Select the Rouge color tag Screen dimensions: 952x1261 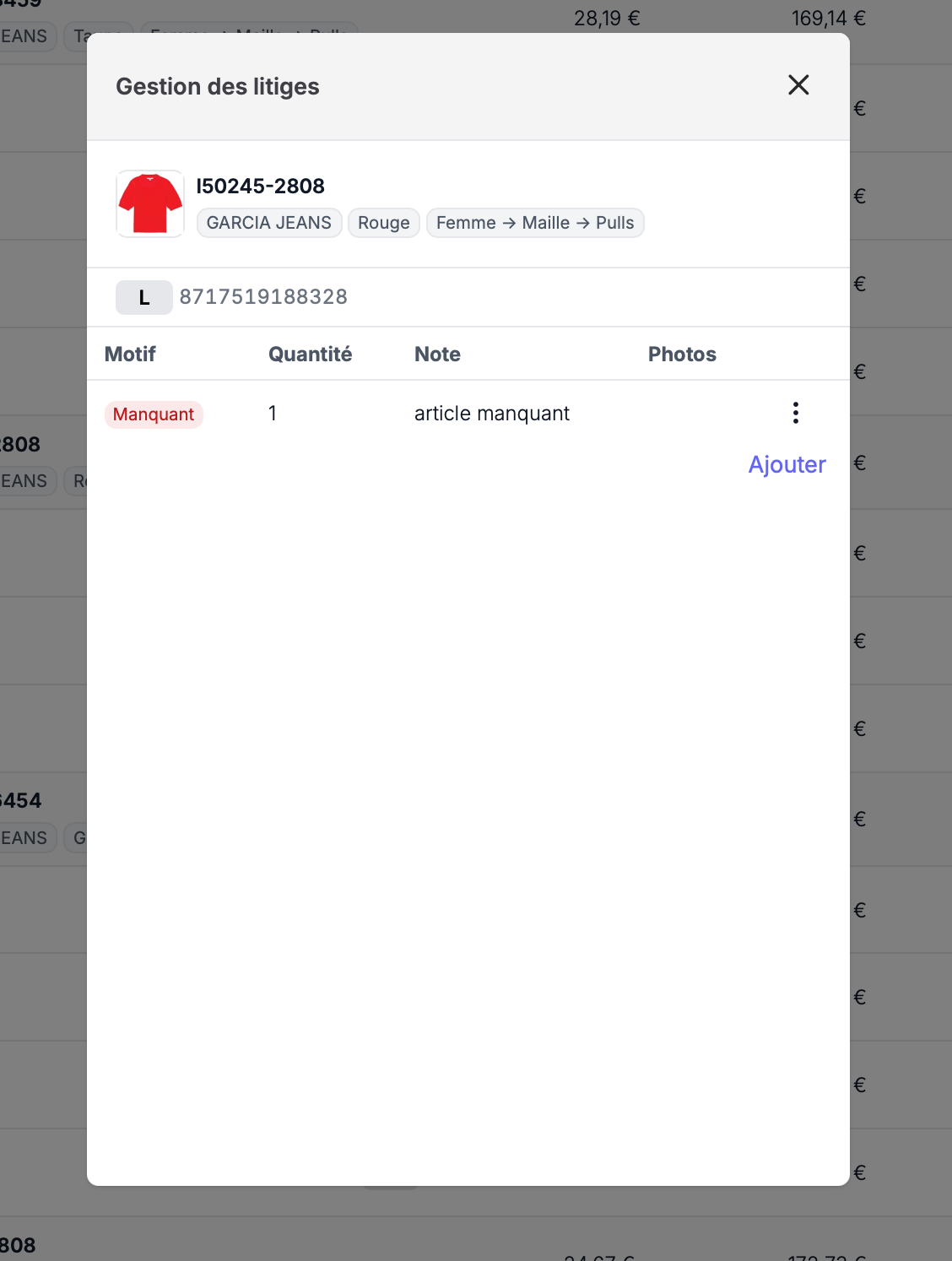coord(383,223)
